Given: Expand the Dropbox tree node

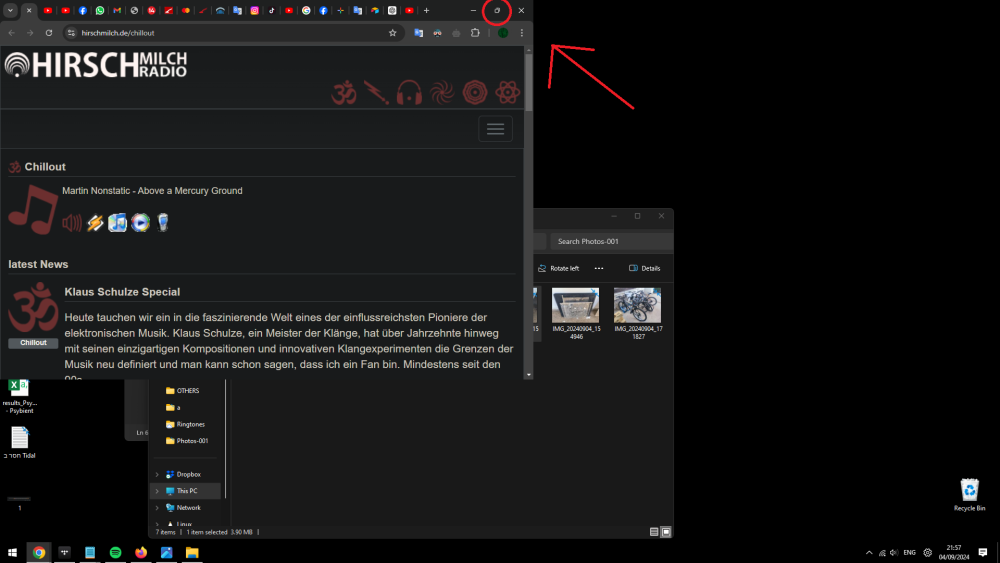Looking at the screenshot, I should [157, 475].
